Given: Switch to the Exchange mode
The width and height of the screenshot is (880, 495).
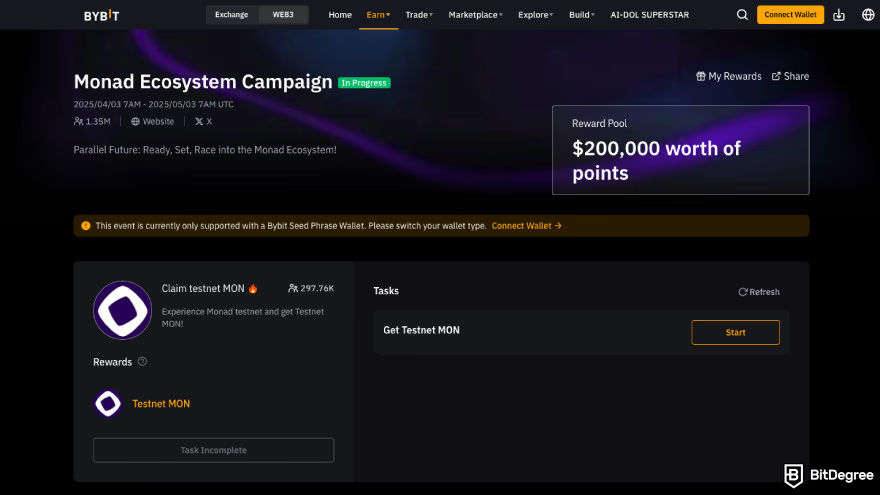Looking at the screenshot, I should click(231, 15).
